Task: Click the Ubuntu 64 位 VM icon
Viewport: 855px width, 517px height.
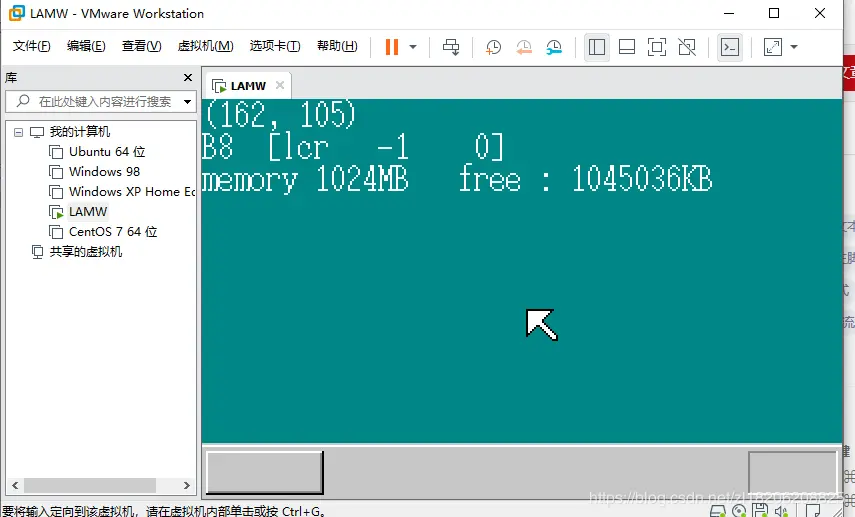Action: 56,152
